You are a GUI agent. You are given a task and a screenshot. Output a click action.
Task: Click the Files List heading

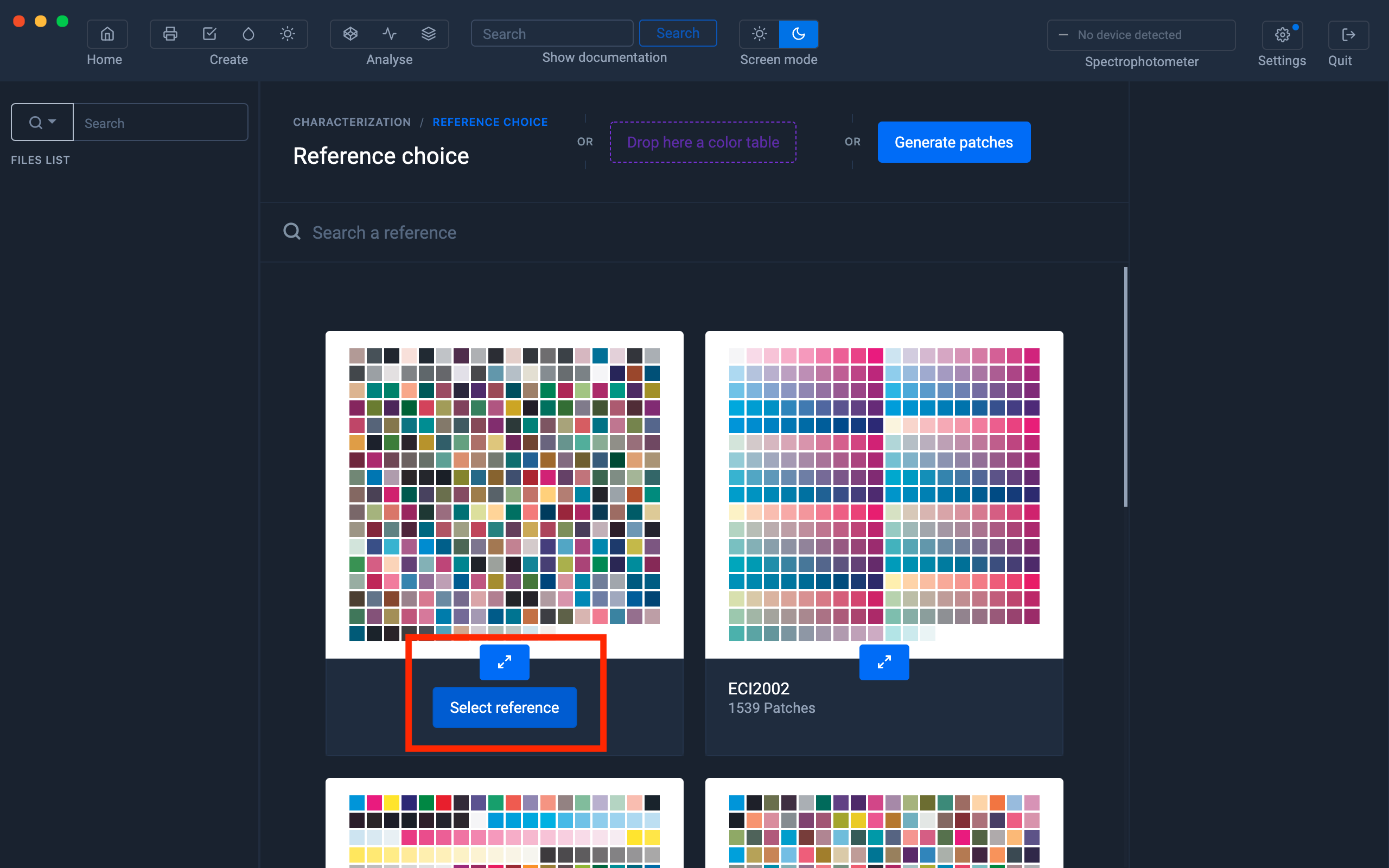[x=40, y=160]
